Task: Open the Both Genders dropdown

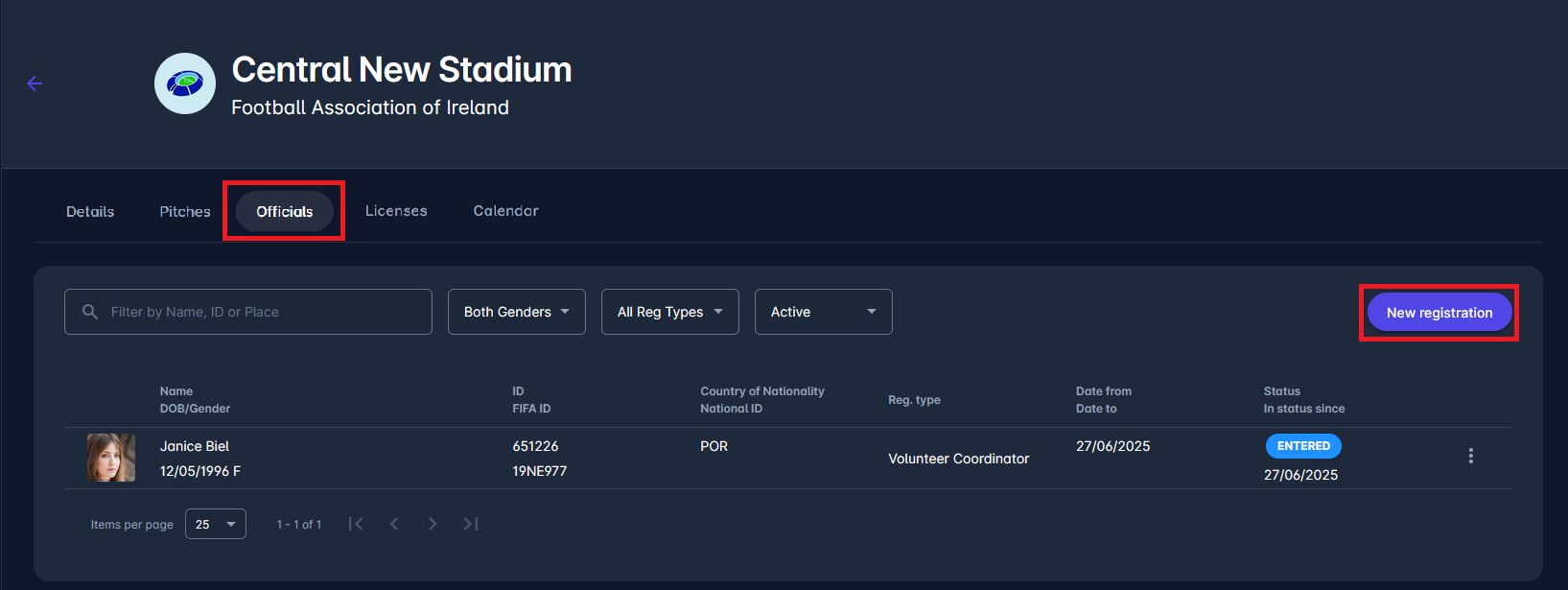Action: pyautogui.click(x=516, y=312)
